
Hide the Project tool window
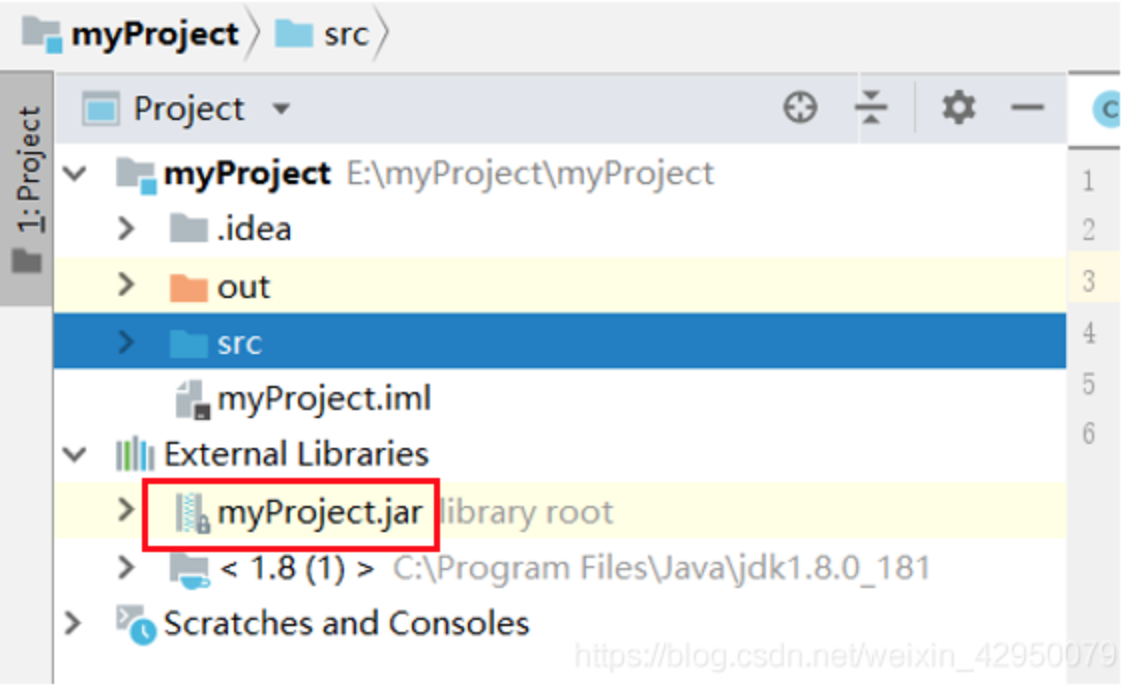coord(1027,108)
